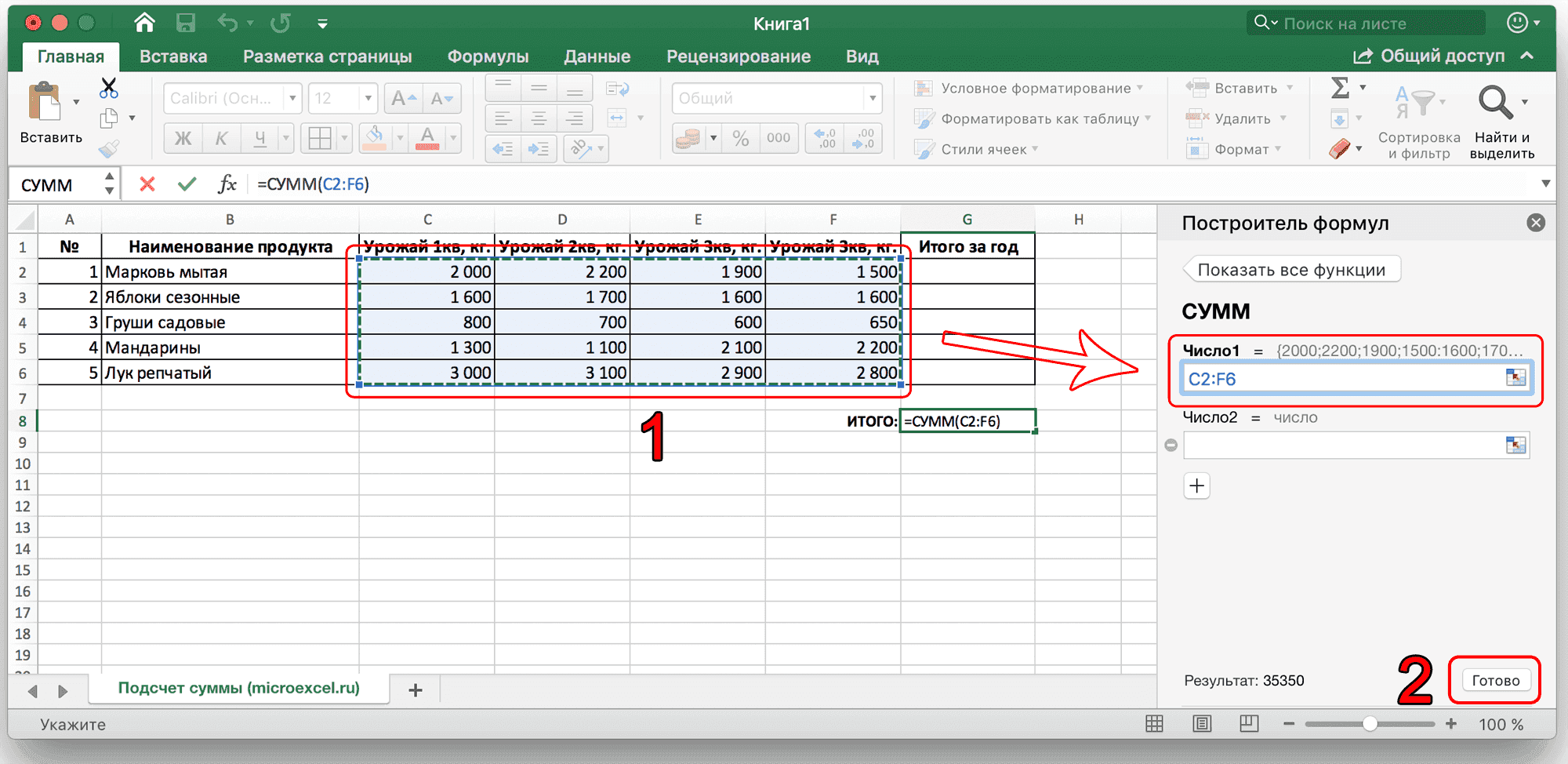This screenshot has width=1568, height=764.
Task: Apply percent number format icon
Action: pos(740,138)
